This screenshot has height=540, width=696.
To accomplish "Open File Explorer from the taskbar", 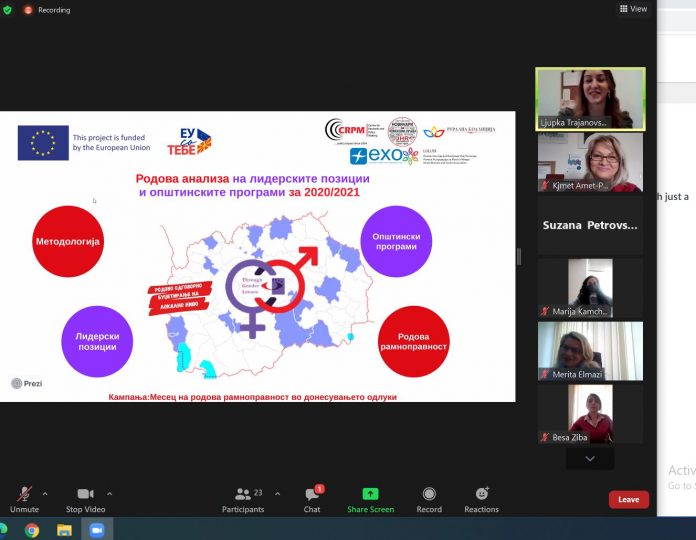I will coord(64,530).
